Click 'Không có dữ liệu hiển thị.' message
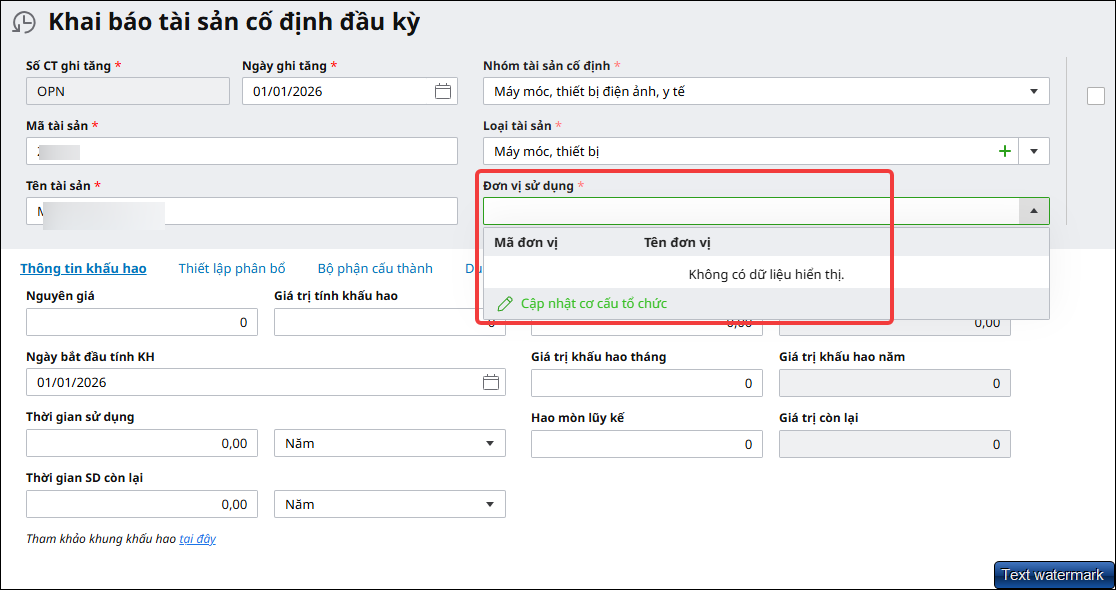The width and height of the screenshot is (1116, 590). click(767, 274)
